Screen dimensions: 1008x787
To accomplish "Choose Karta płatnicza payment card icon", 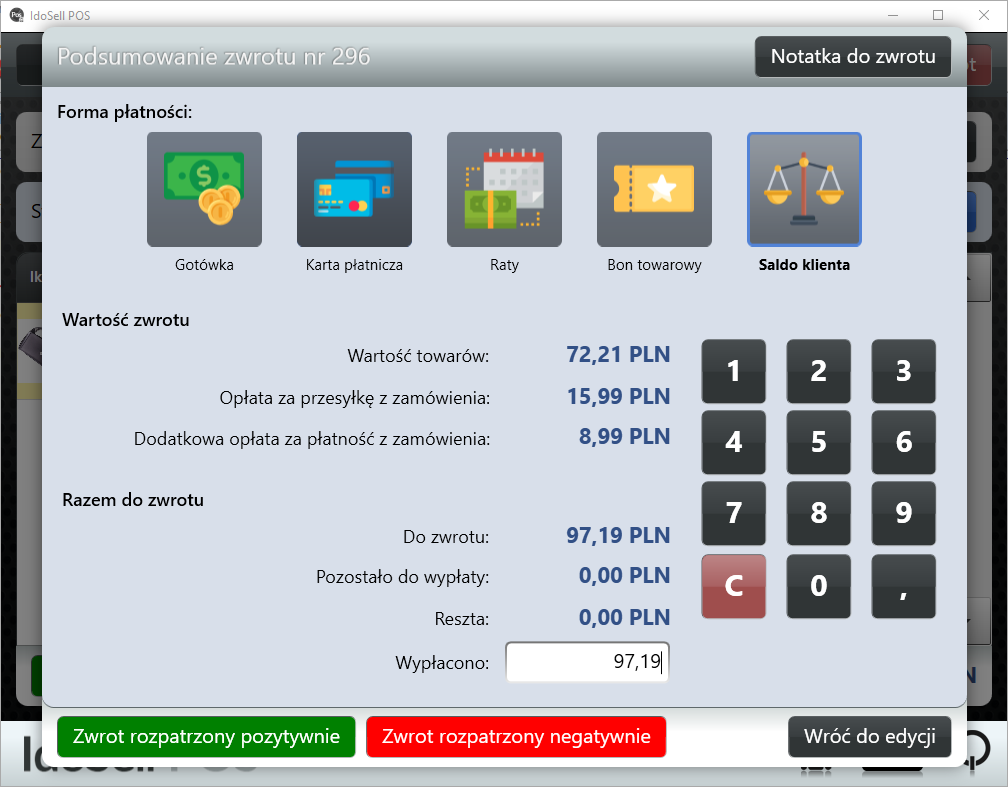I will point(354,190).
